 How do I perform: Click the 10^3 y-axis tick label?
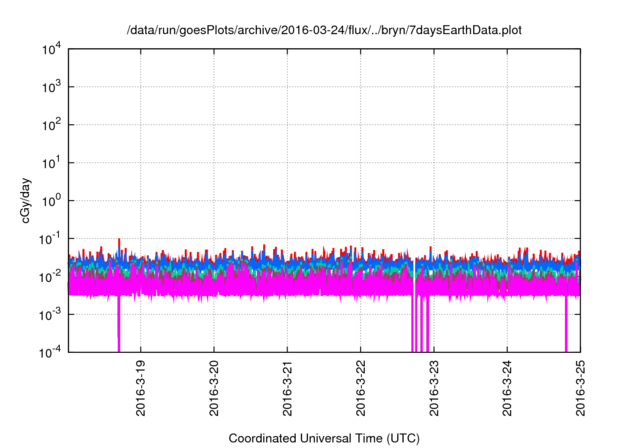click(x=52, y=87)
